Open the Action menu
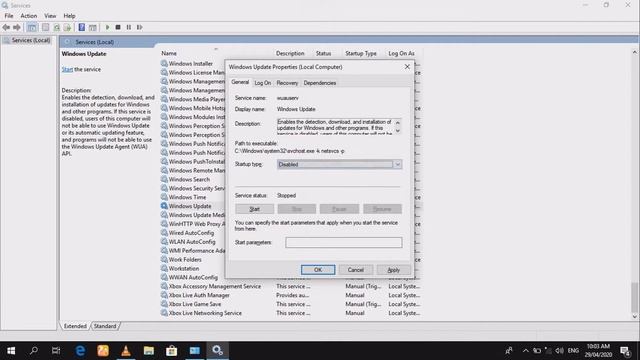 29,16
